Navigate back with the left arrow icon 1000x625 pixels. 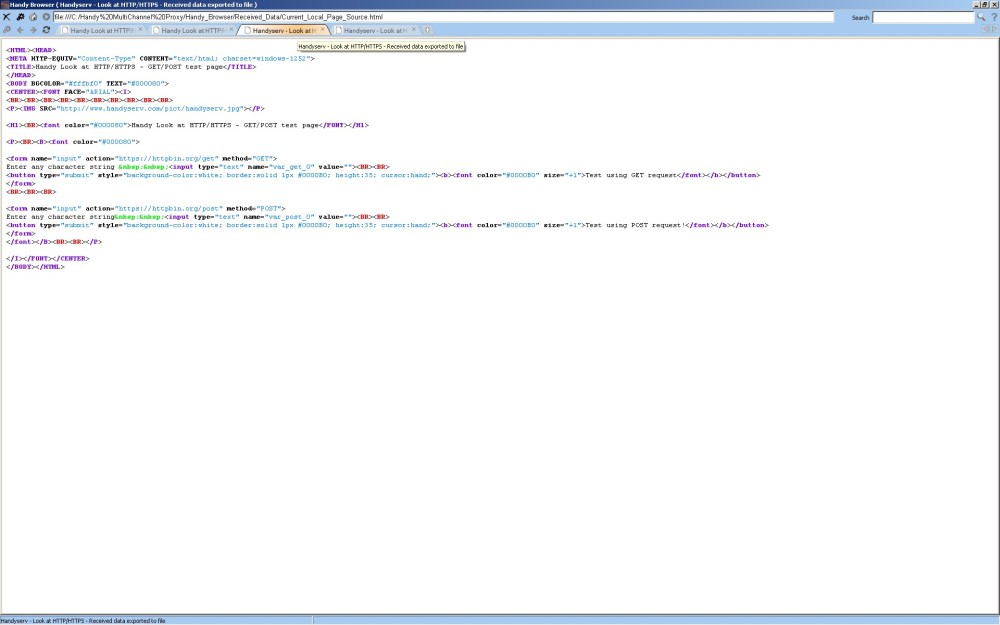[20, 30]
